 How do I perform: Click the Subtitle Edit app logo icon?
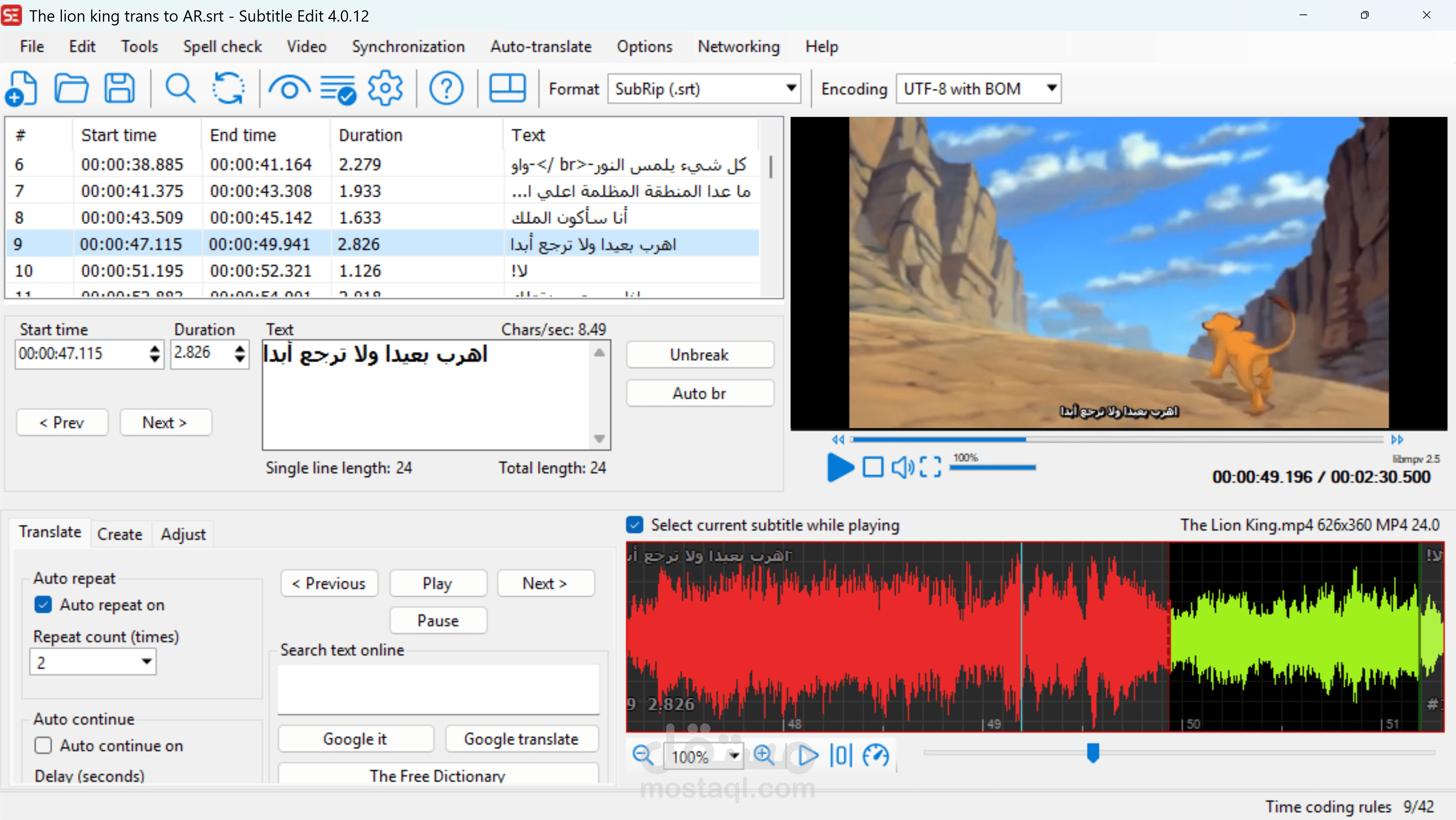[11, 15]
